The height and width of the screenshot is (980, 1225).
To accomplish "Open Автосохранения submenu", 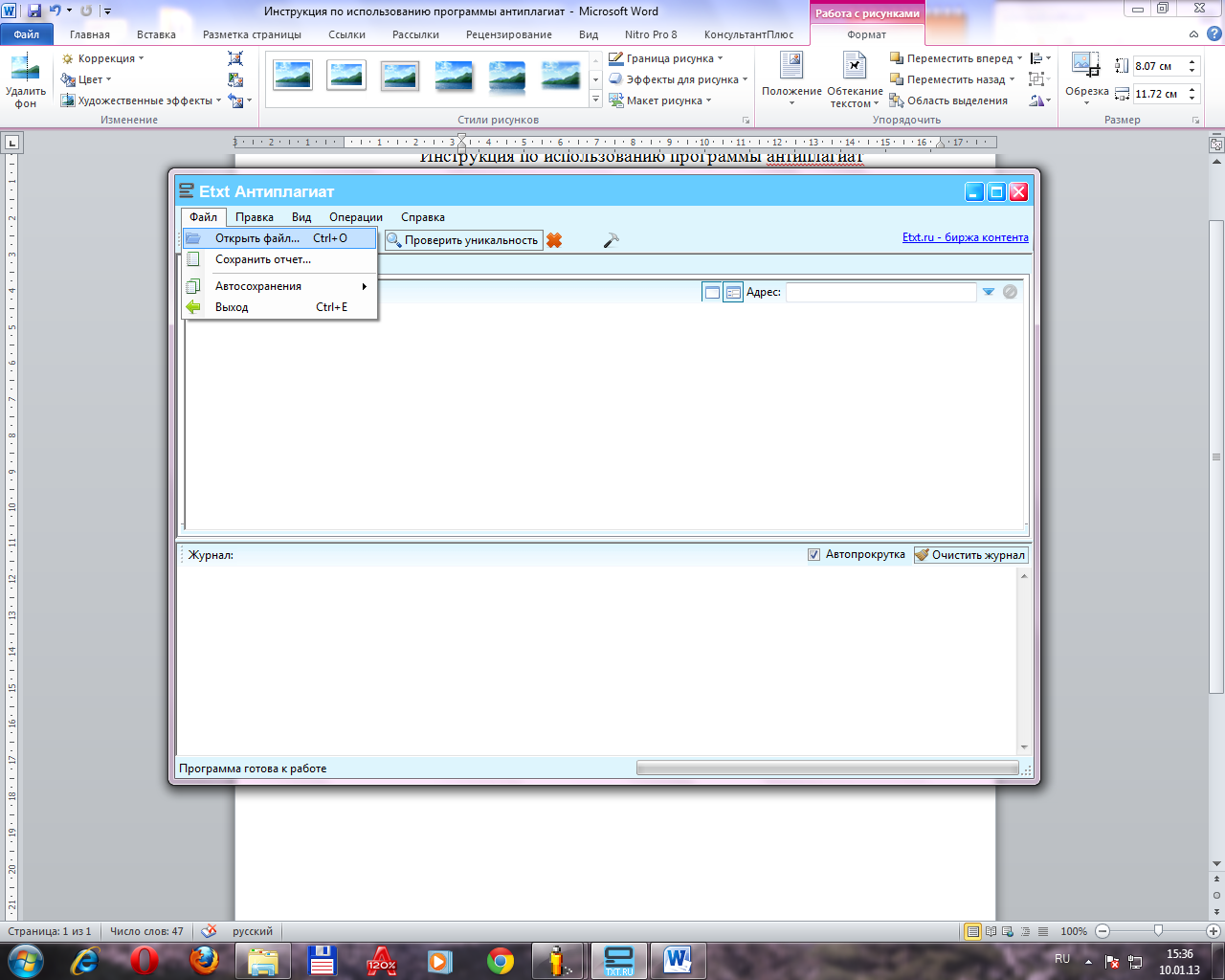I will (279, 286).
